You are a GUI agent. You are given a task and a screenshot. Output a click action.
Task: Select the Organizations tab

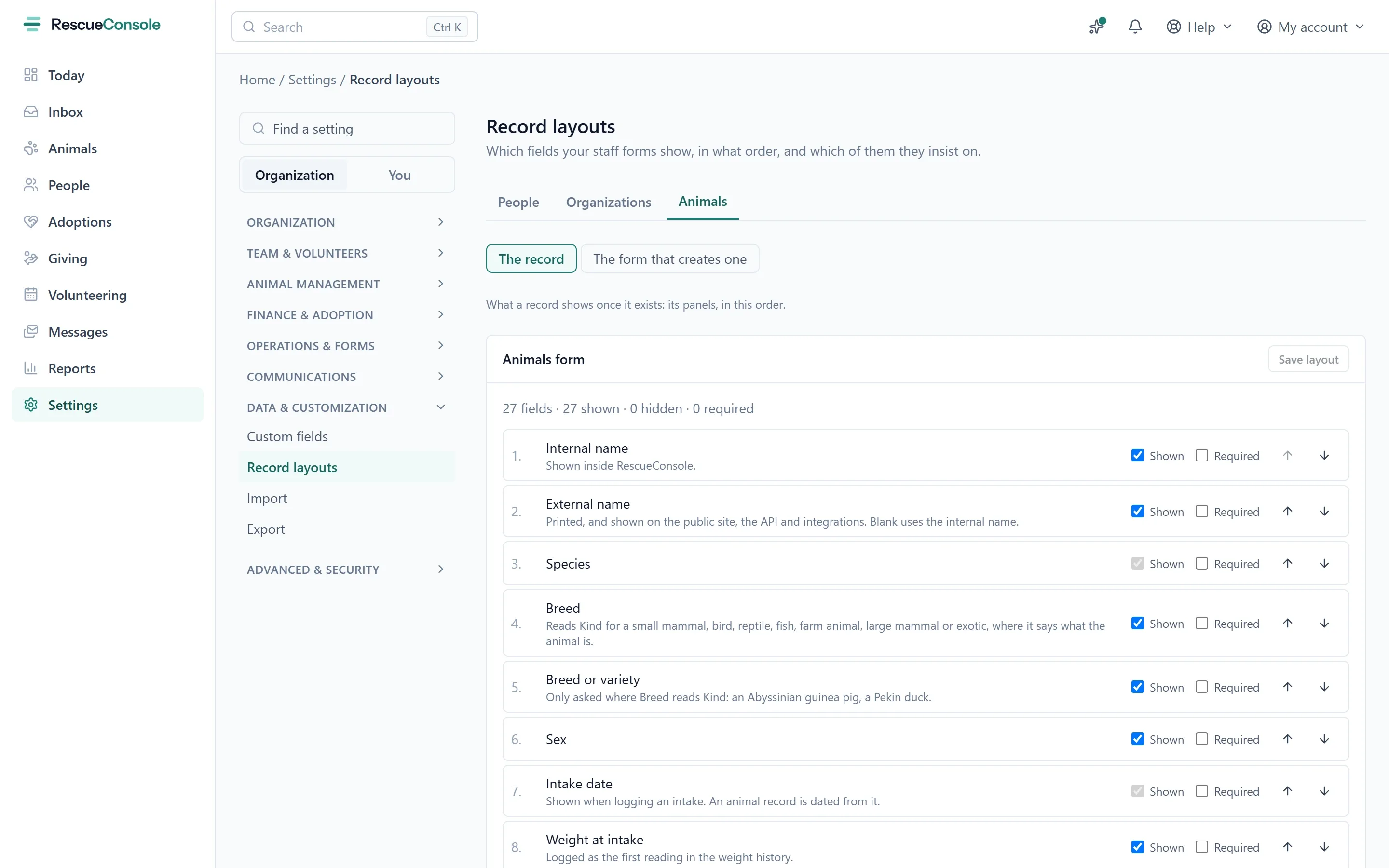click(608, 202)
